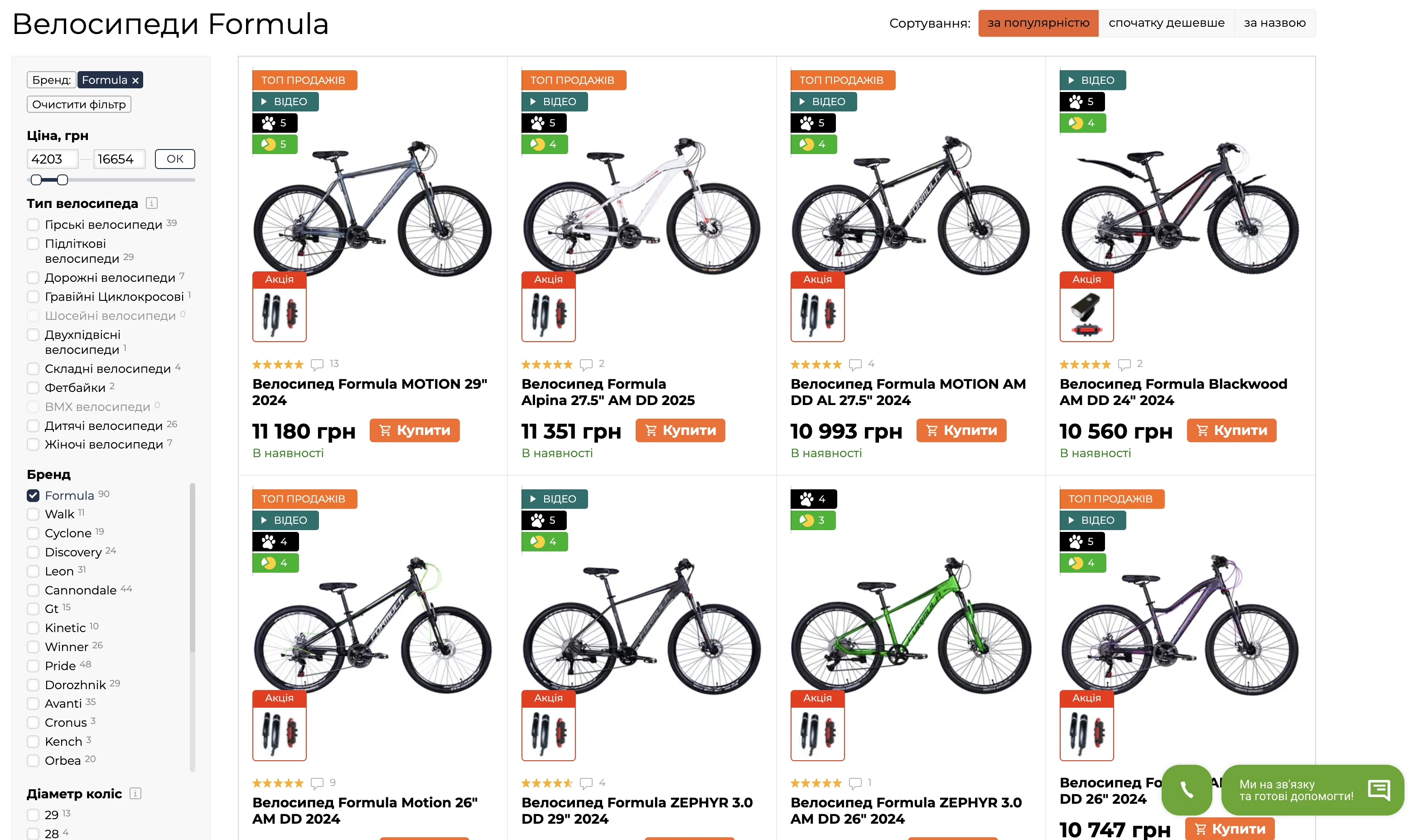Image resolution: width=1409 pixels, height=840 pixels.
Task: Tick the Дитячі велосипеди checkbox
Action: [x=34, y=425]
